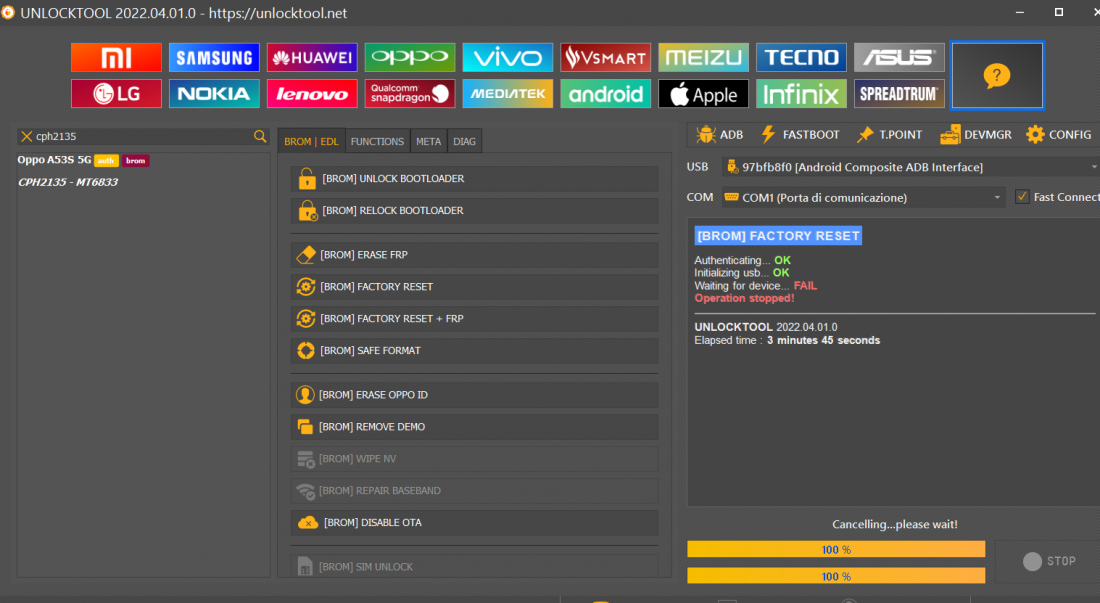This screenshot has width=1100, height=603.
Task: Open the T.POINT tool
Action: pos(890,135)
